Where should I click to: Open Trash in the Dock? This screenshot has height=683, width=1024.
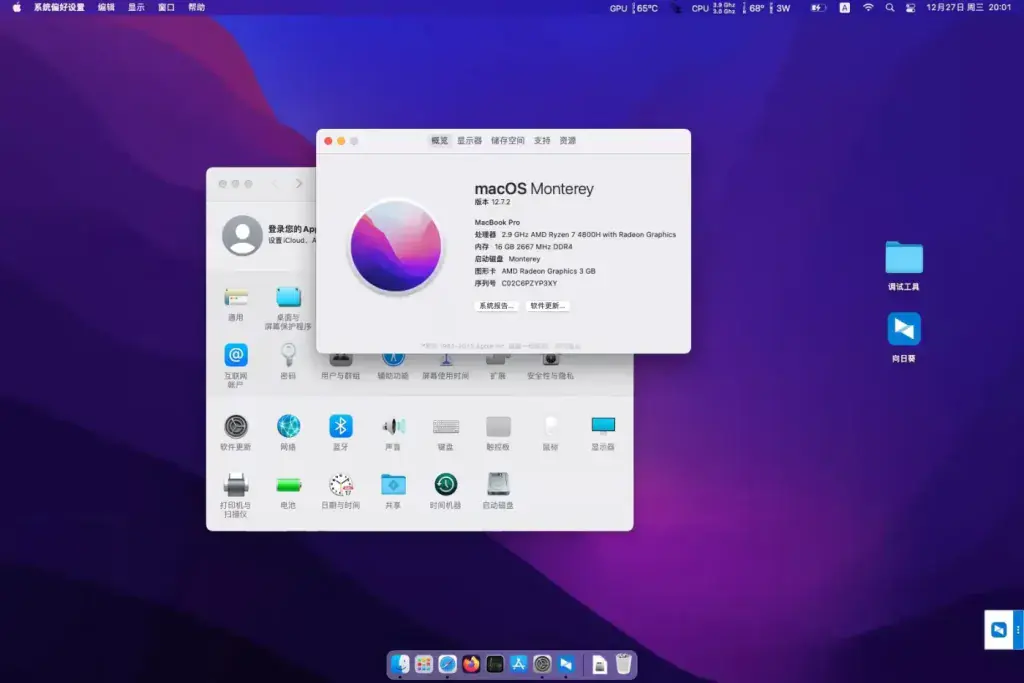point(624,663)
